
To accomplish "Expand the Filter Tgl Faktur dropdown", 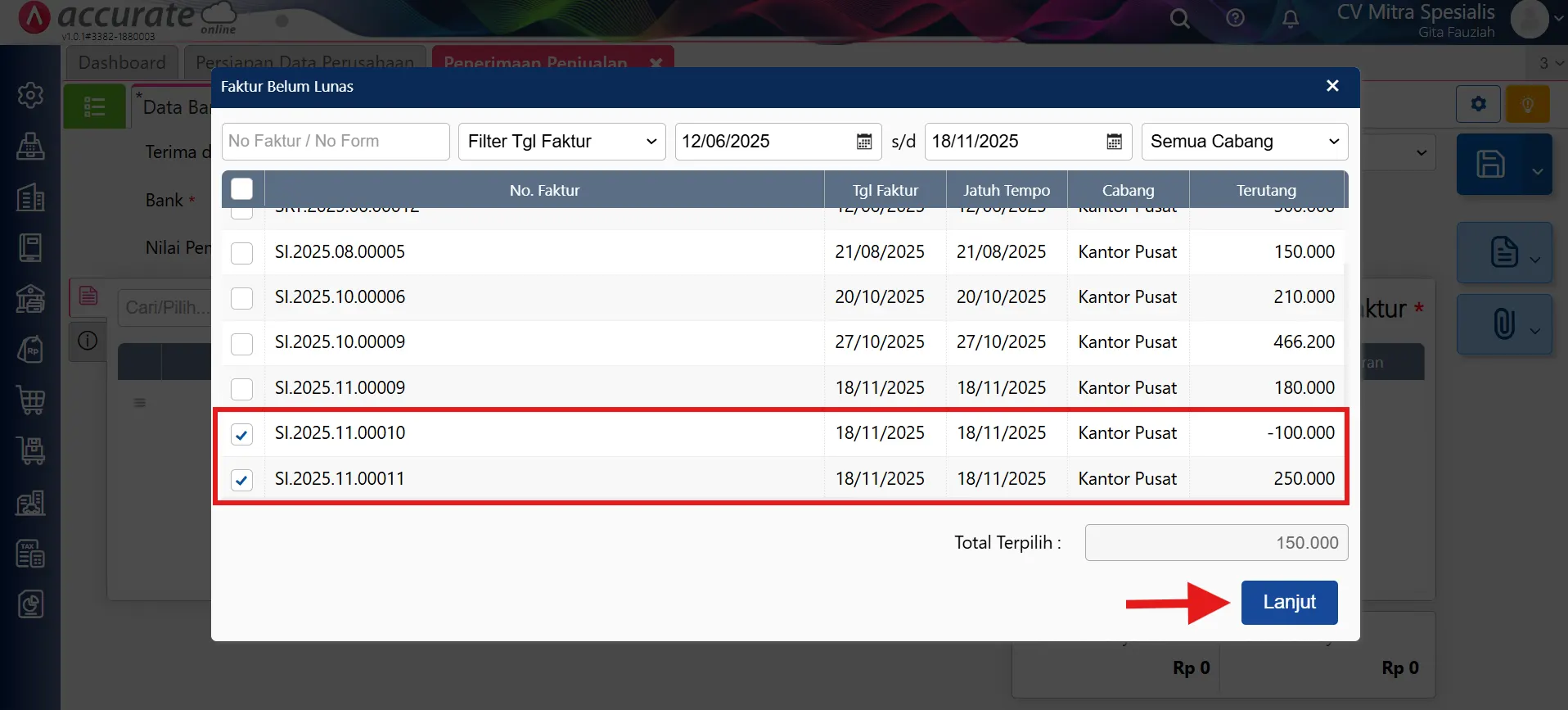I will pyautogui.click(x=561, y=142).
